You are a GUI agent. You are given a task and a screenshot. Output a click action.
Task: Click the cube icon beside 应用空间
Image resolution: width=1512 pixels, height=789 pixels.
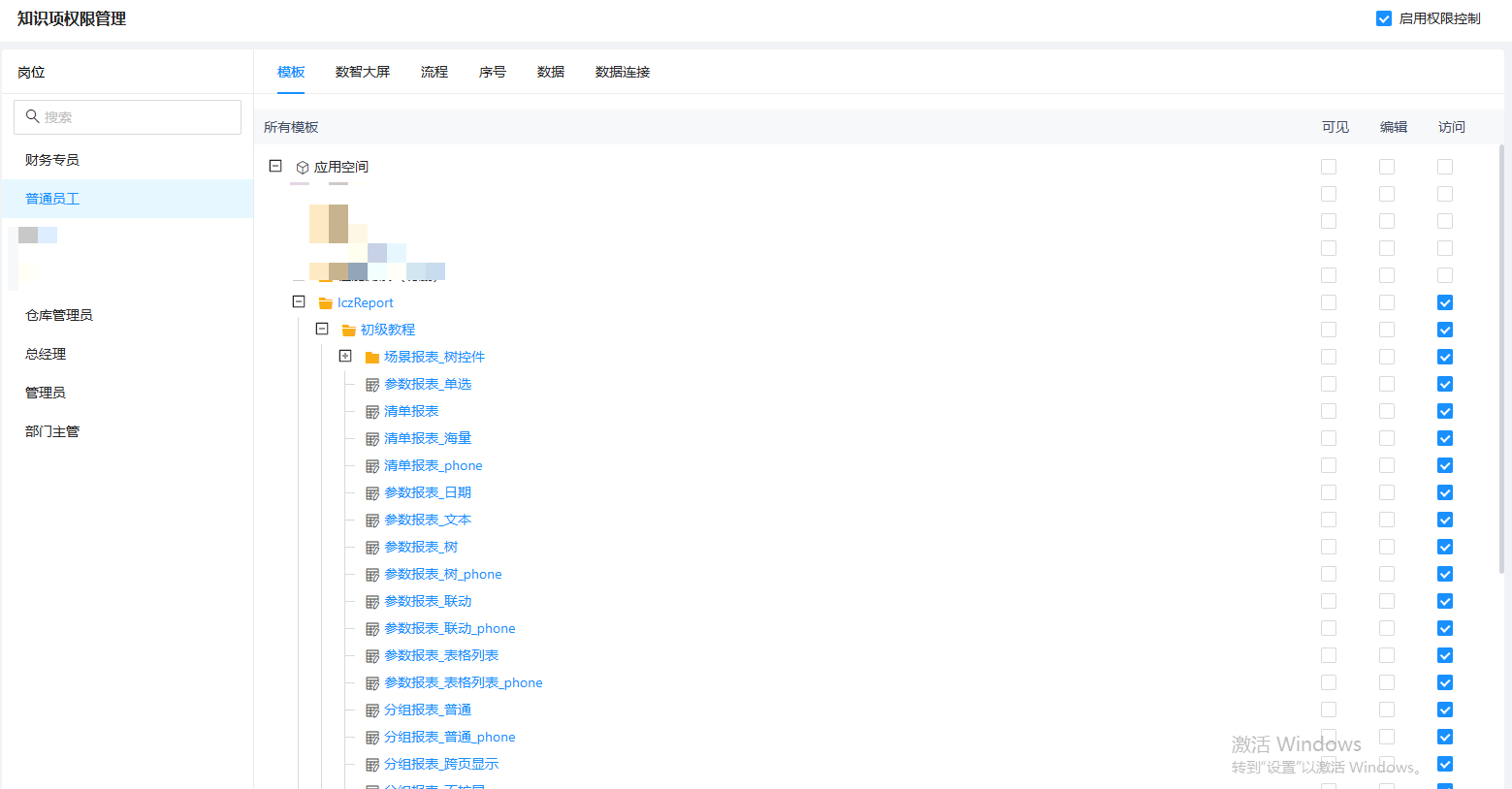[303, 168]
